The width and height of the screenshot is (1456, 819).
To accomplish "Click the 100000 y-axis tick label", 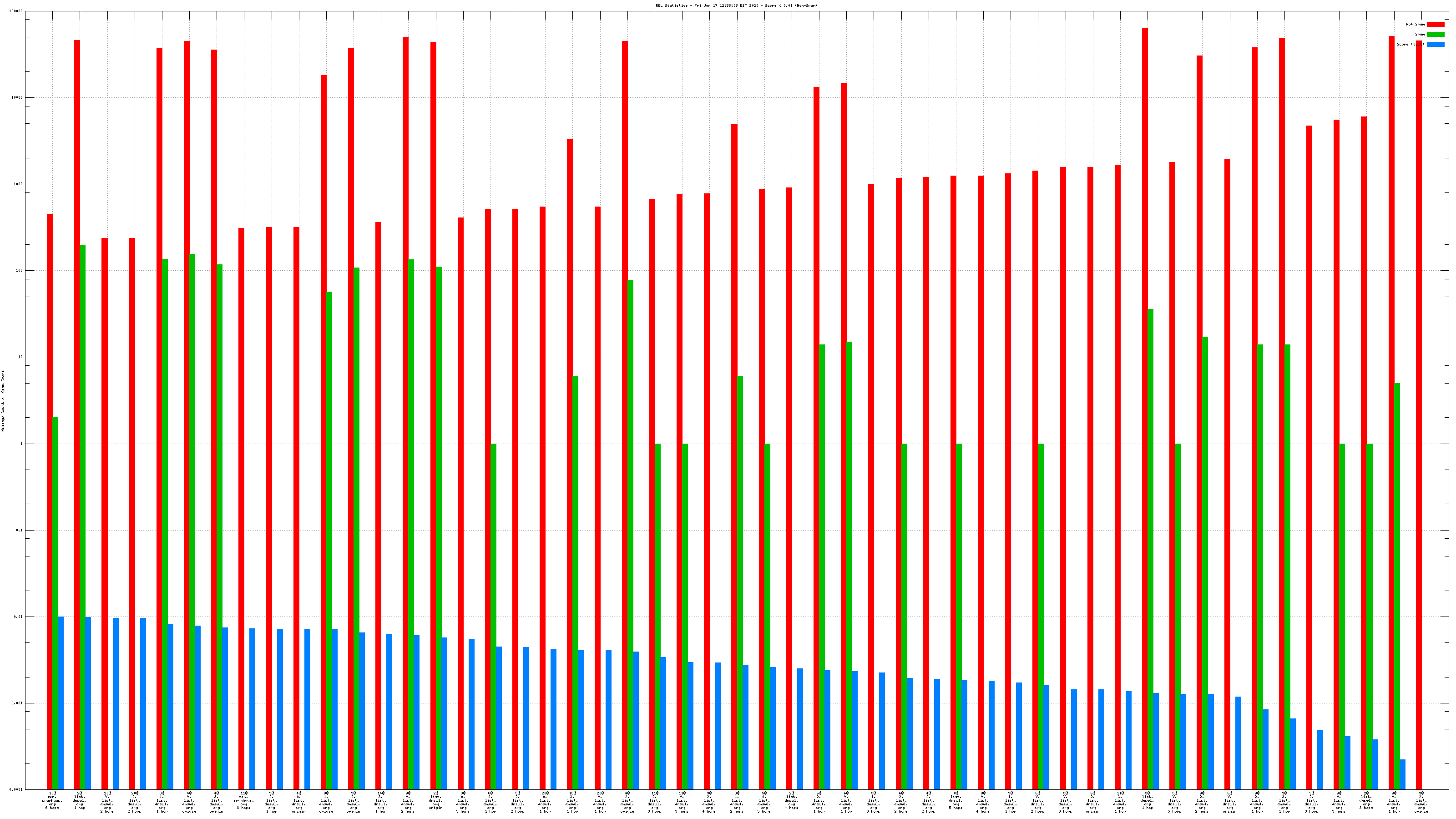I will 16,11.
